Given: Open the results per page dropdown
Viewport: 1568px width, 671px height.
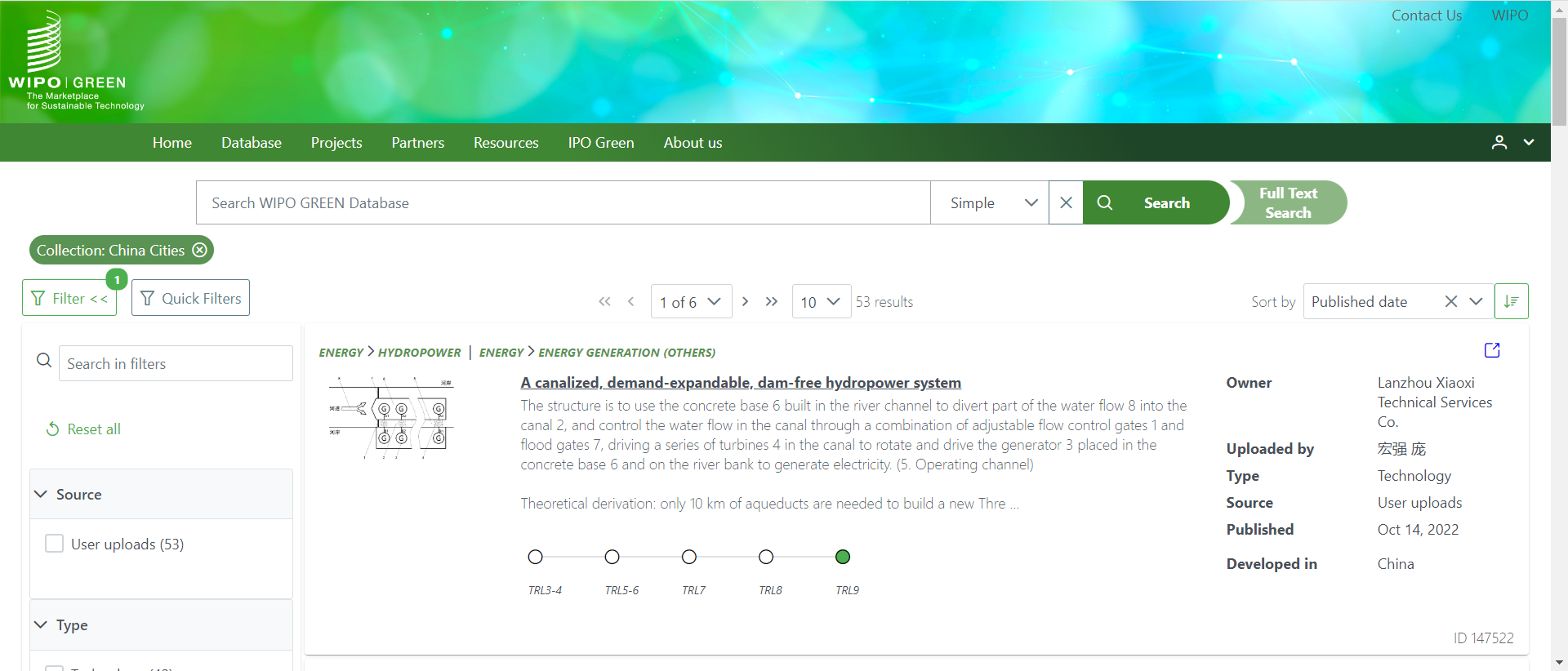Looking at the screenshot, I should pyautogui.click(x=820, y=302).
